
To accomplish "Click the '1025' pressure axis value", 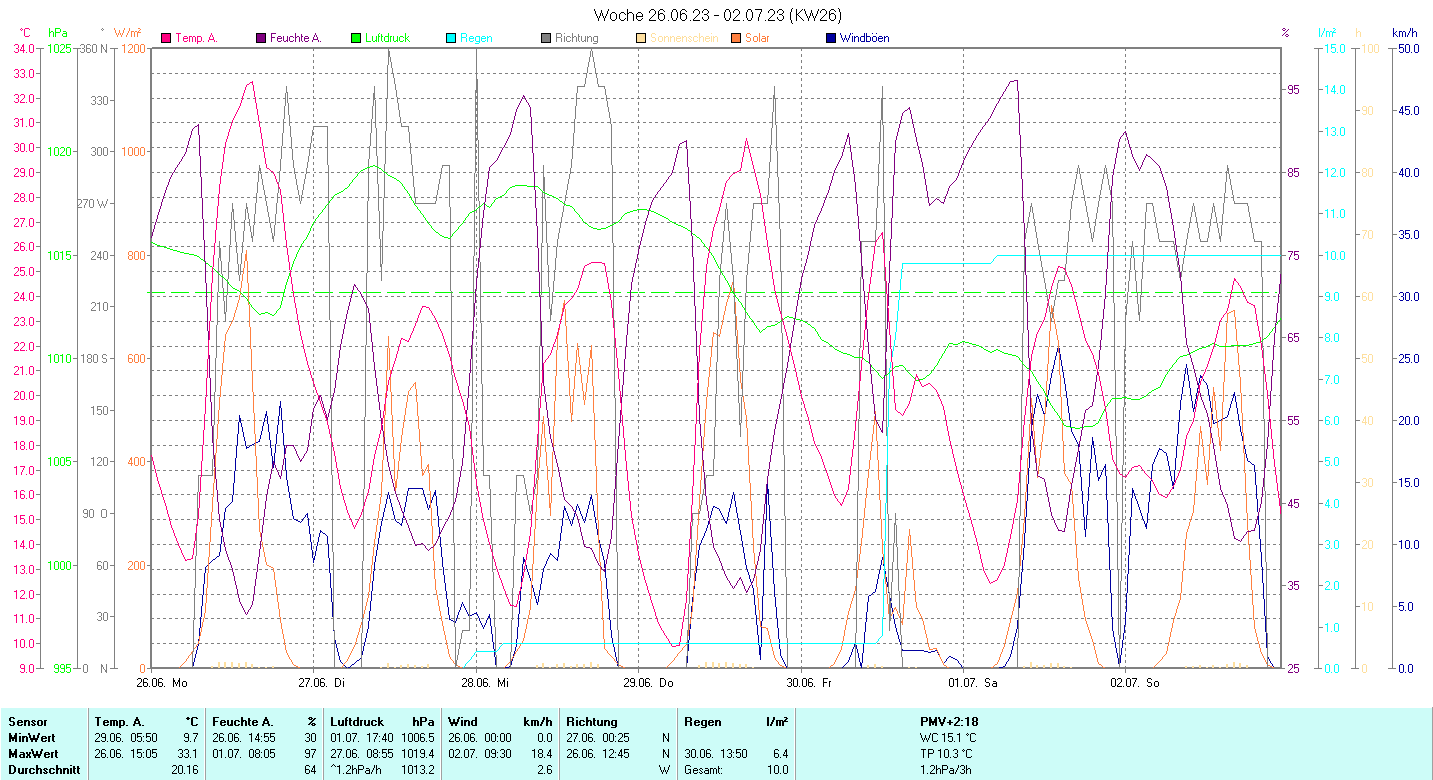I will [x=60, y=48].
